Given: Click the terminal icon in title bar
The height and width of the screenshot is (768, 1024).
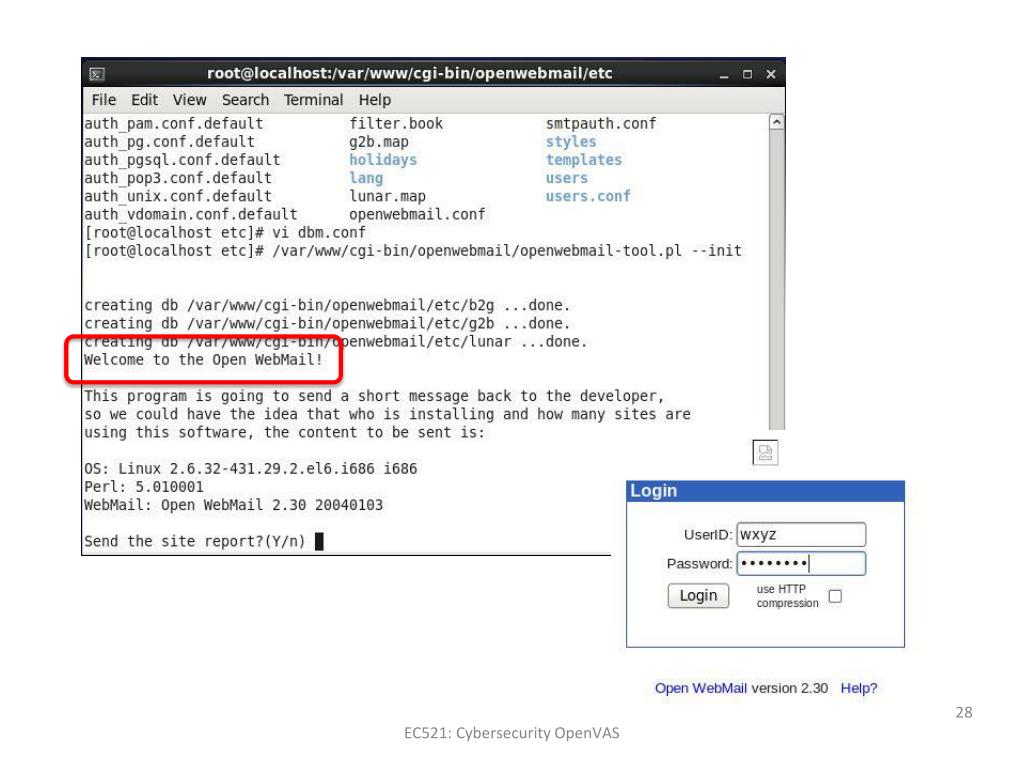Looking at the screenshot, I should click(97, 74).
